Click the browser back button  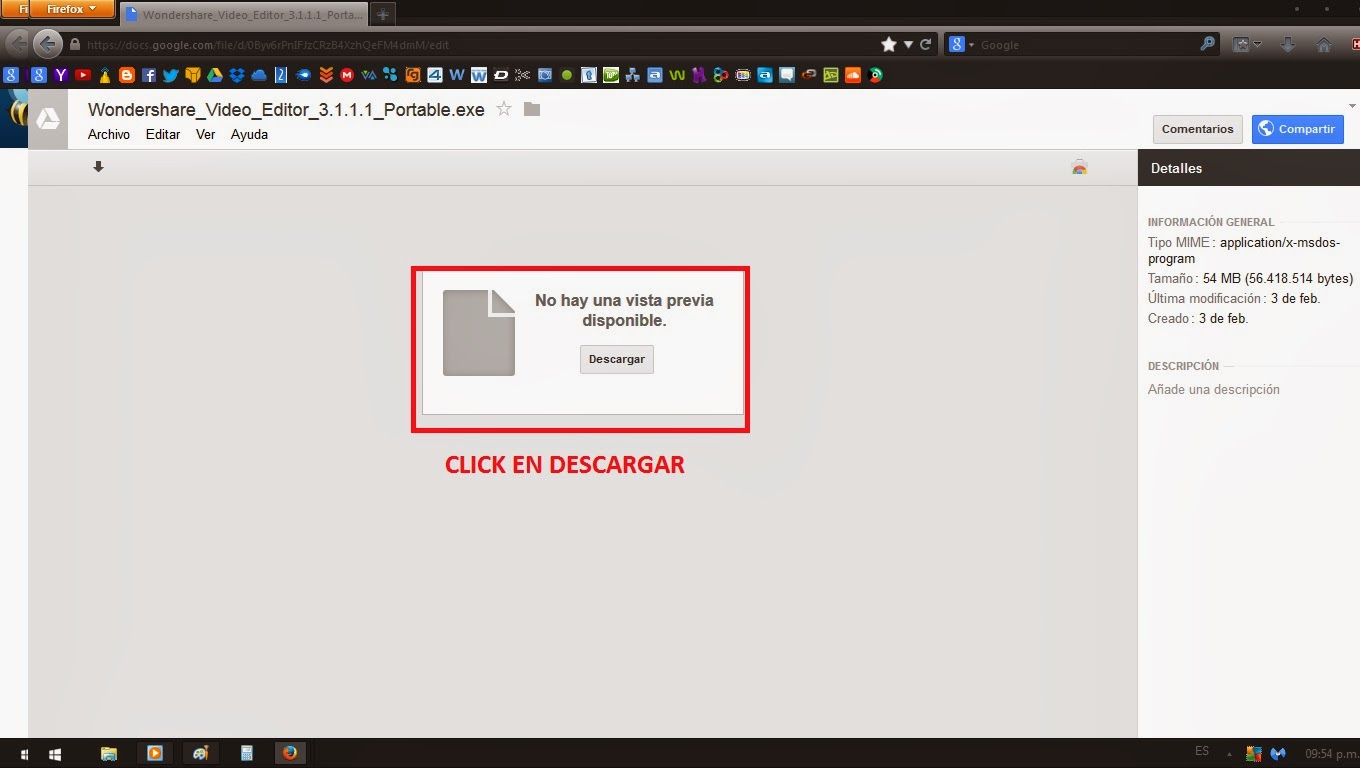pos(47,44)
